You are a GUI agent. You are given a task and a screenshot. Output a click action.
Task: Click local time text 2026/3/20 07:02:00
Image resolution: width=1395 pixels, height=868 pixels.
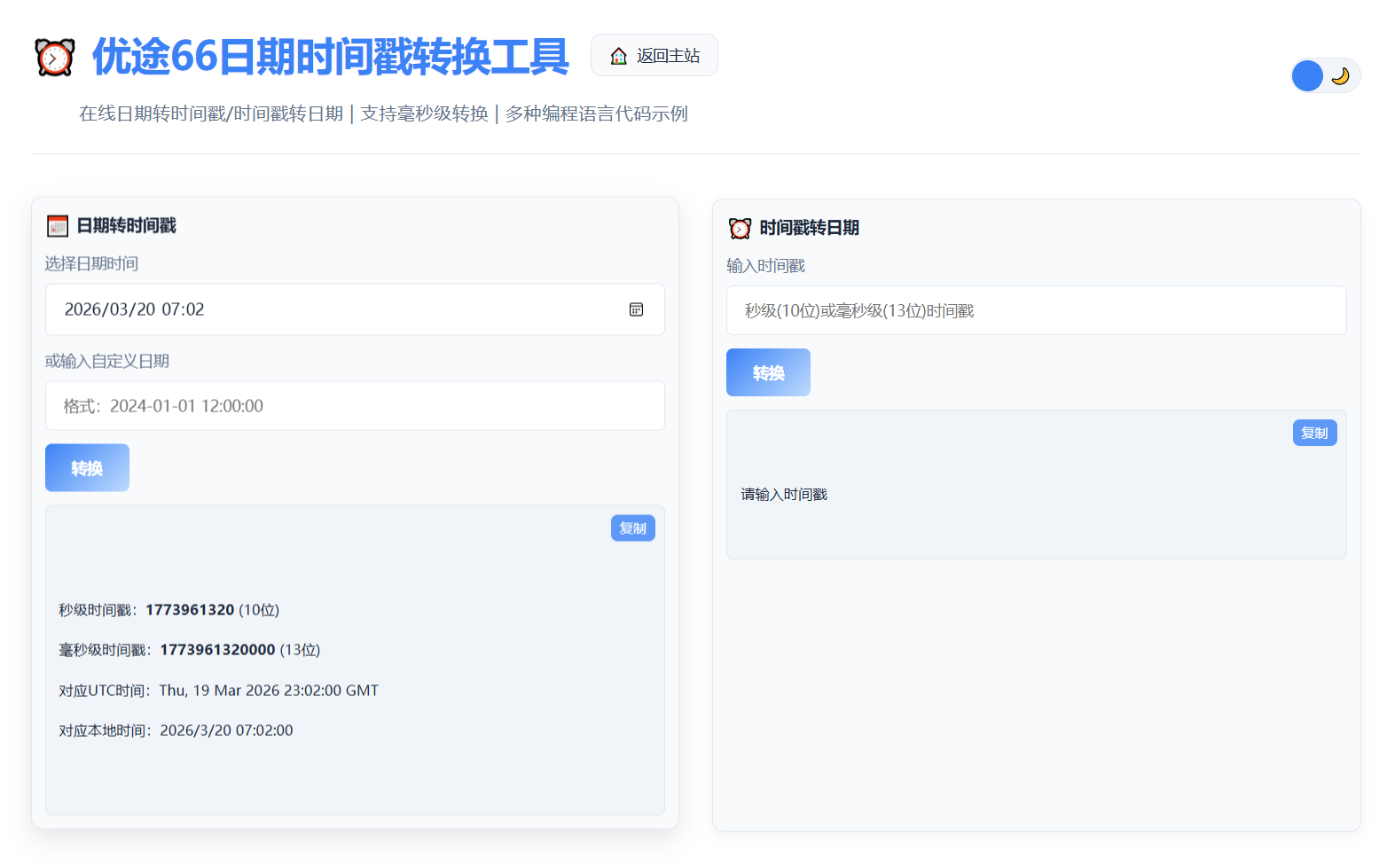pos(226,731)
